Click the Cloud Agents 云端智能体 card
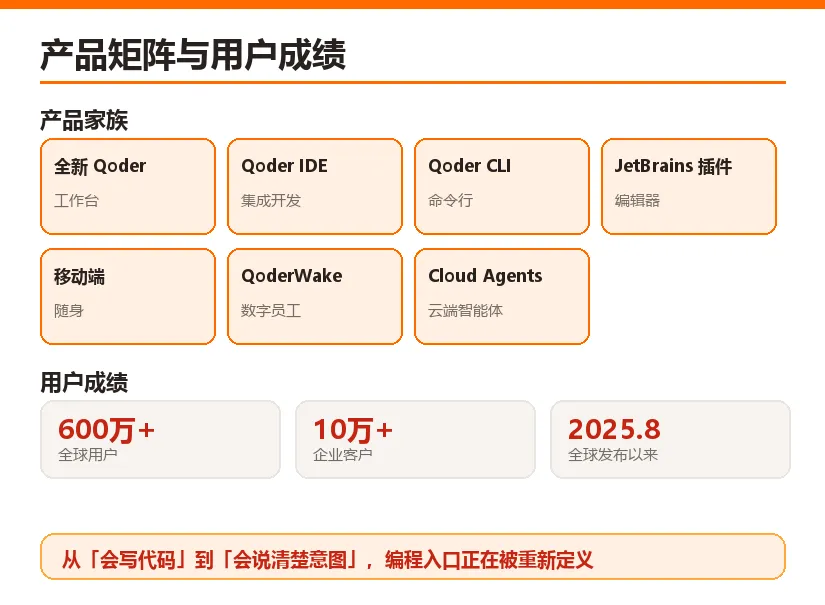 (502, 297)
